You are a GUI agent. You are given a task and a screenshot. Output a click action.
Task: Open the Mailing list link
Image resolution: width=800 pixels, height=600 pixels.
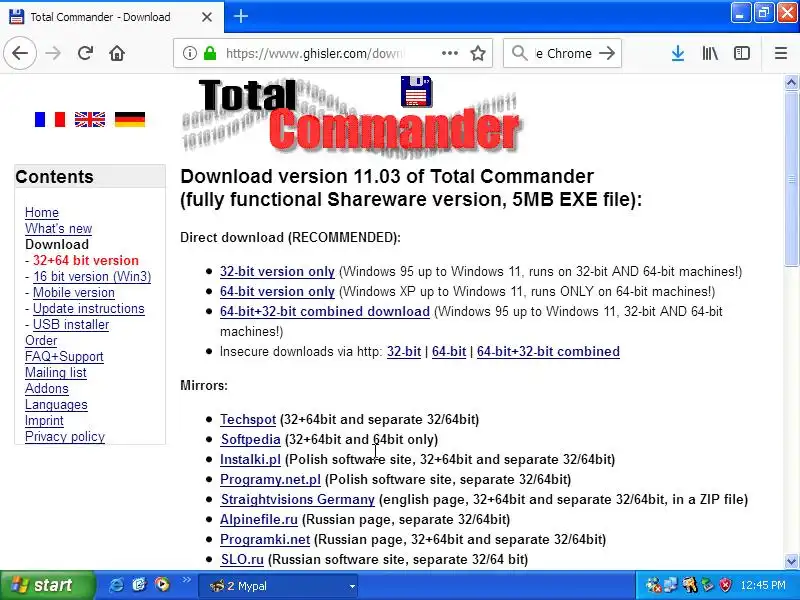56,372
